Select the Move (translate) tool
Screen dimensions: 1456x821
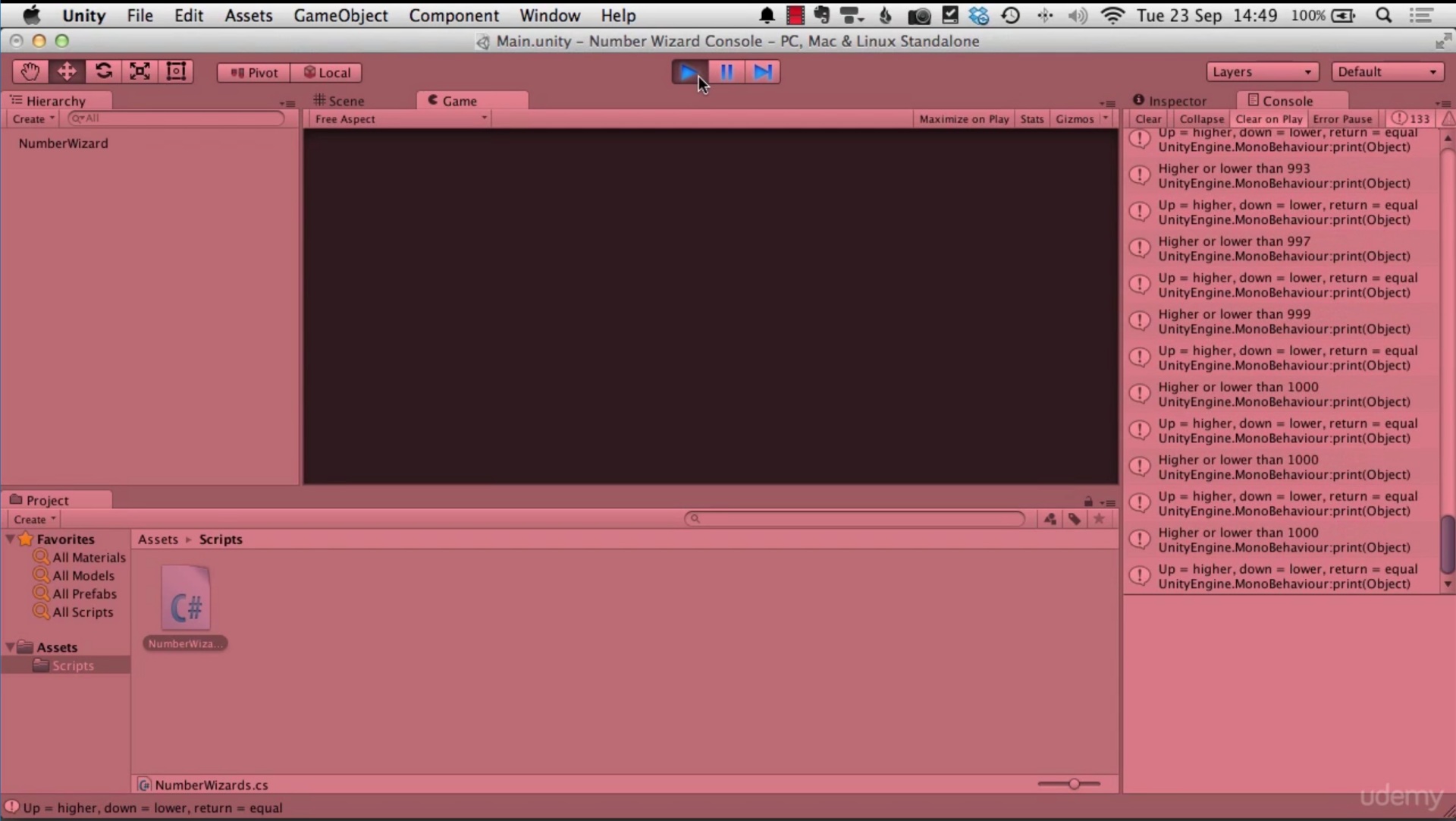tap(67, 72)
